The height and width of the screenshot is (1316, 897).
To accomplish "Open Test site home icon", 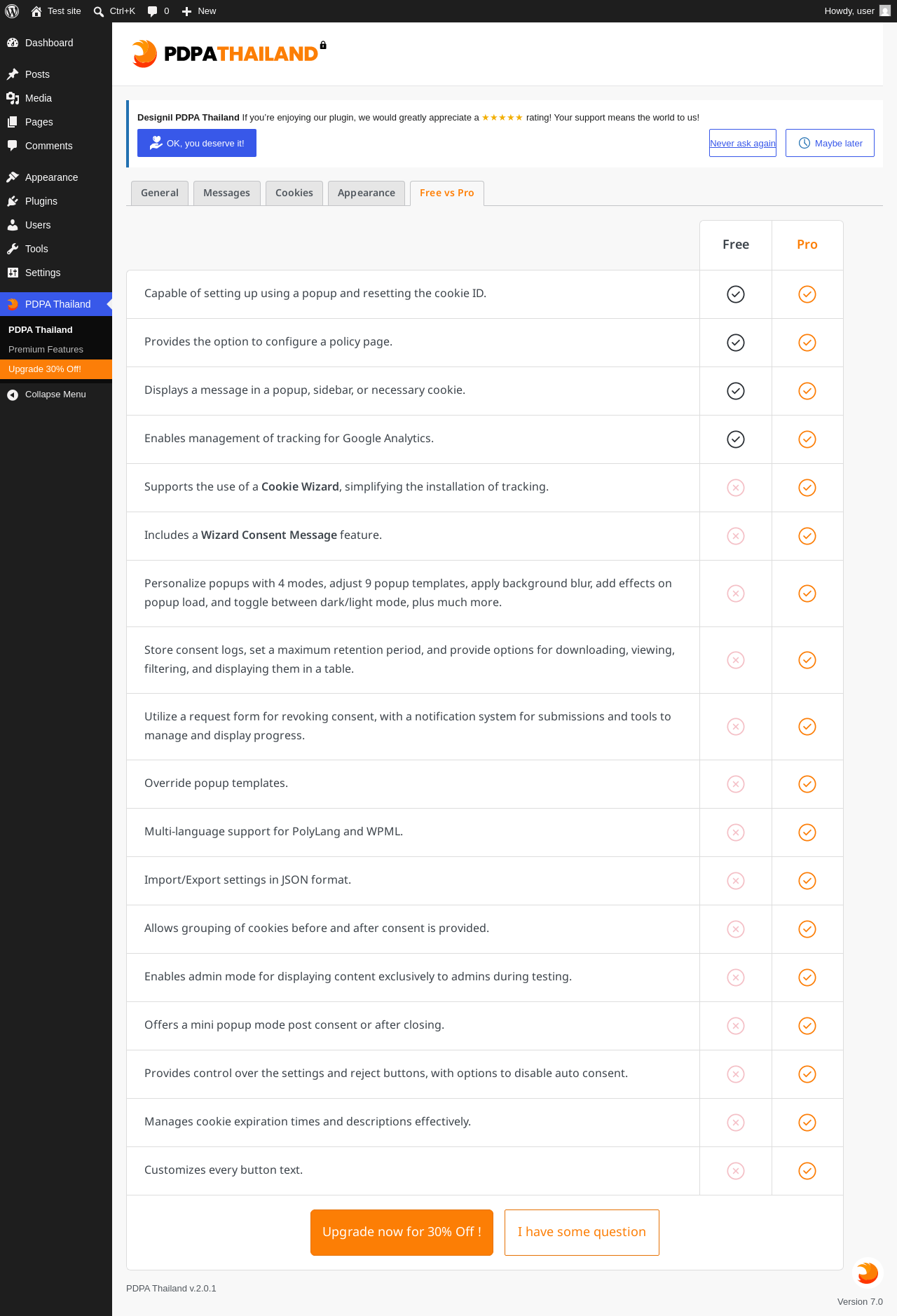I will tap(36, 11).
